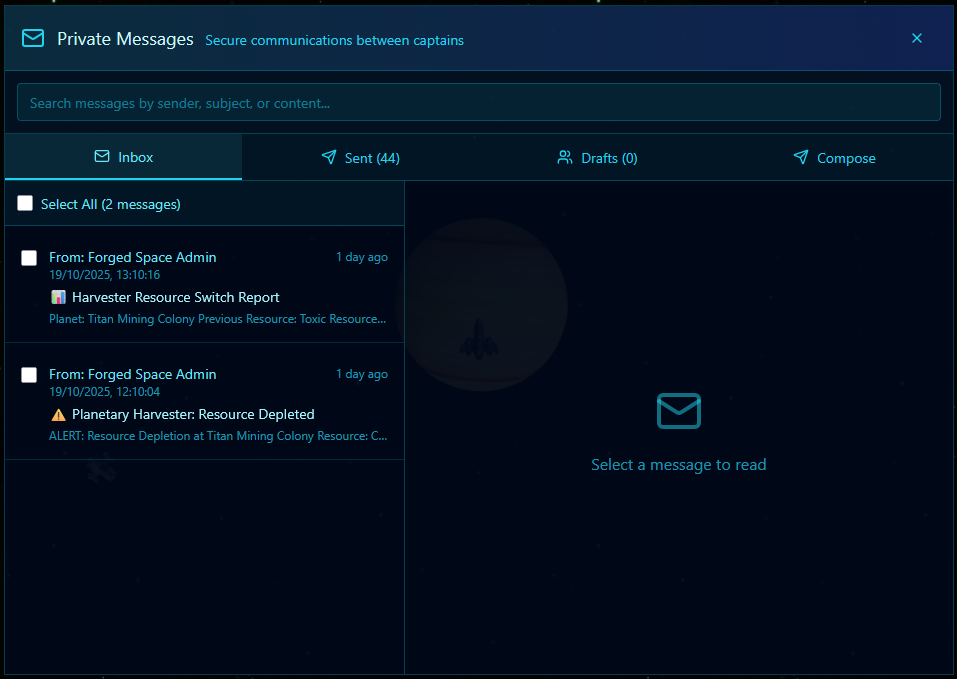The width and height of the screenshot is (957, 679).
Task: Click the Select All (2 messages) label
Action: [x=110, y=204]
